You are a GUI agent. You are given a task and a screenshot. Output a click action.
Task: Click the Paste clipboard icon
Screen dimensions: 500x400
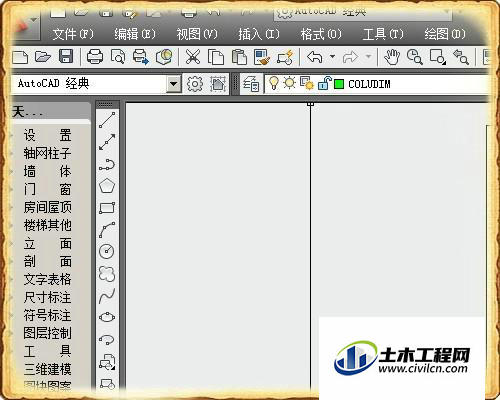pos(239,57)
